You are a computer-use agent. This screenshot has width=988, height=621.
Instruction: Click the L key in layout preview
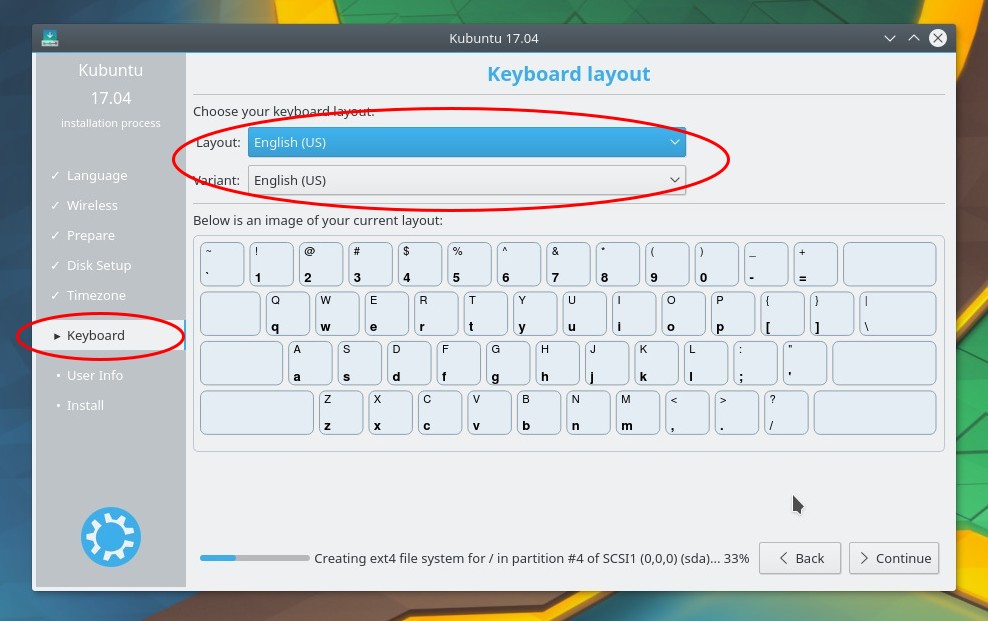coord(706,363)
